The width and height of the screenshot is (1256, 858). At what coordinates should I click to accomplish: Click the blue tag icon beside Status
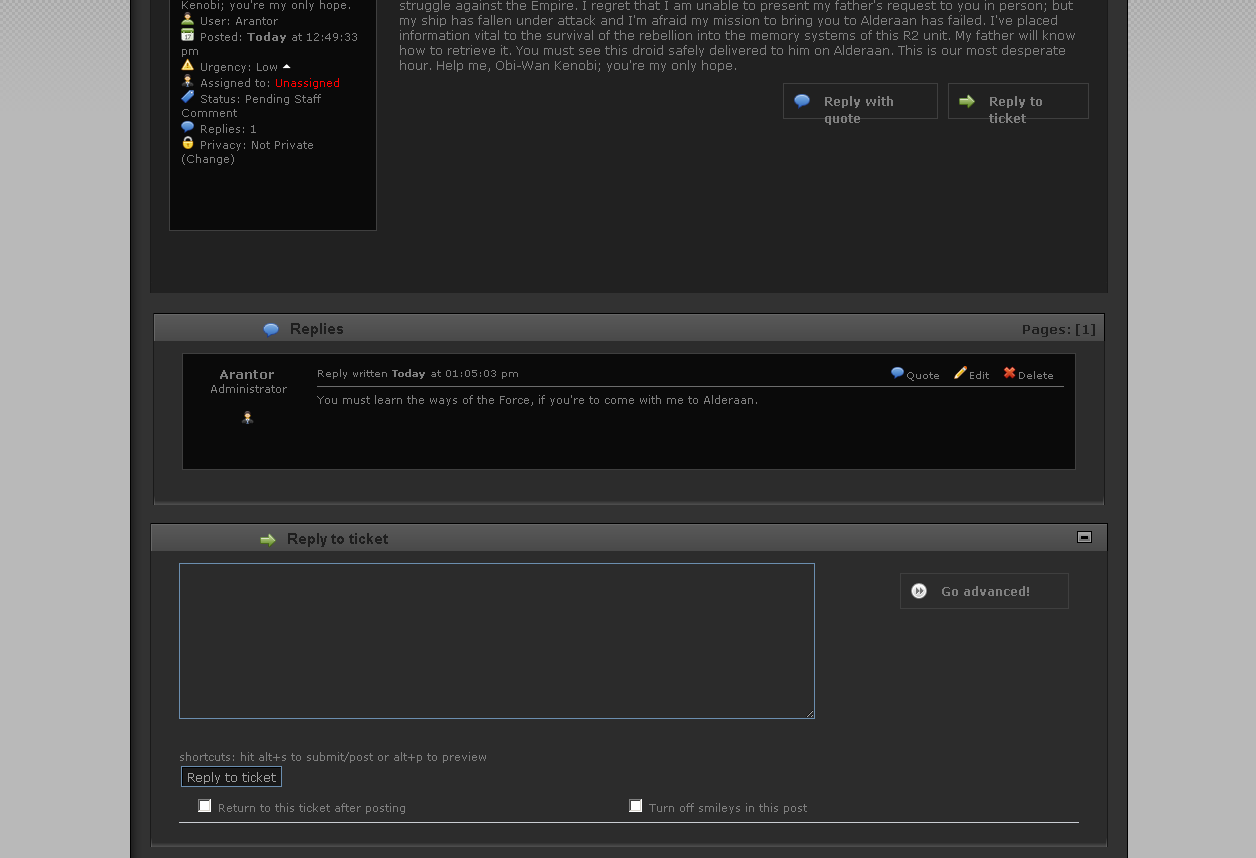tap(187, 97)
